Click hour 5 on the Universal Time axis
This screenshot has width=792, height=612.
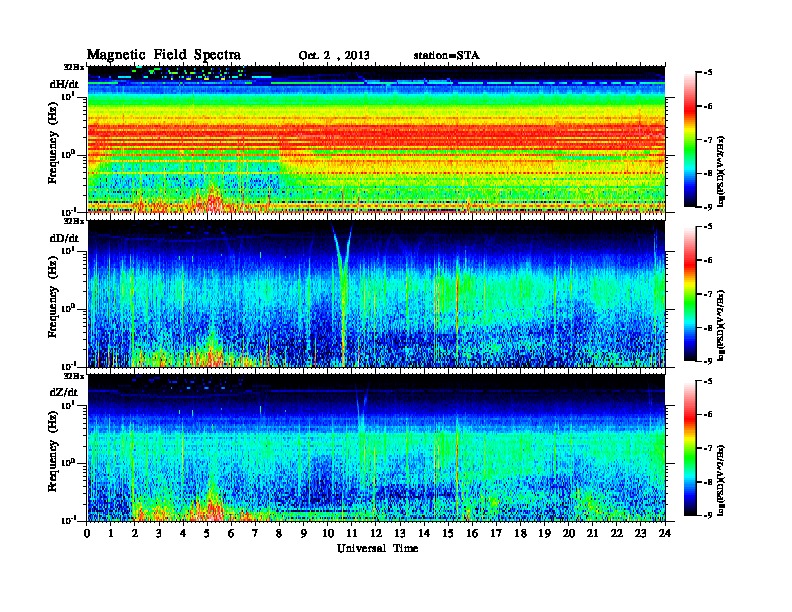pos(207,533)
